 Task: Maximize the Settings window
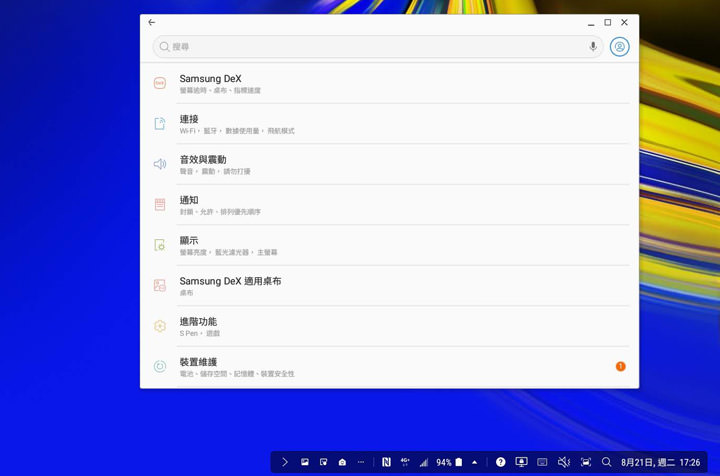(608, 22)
